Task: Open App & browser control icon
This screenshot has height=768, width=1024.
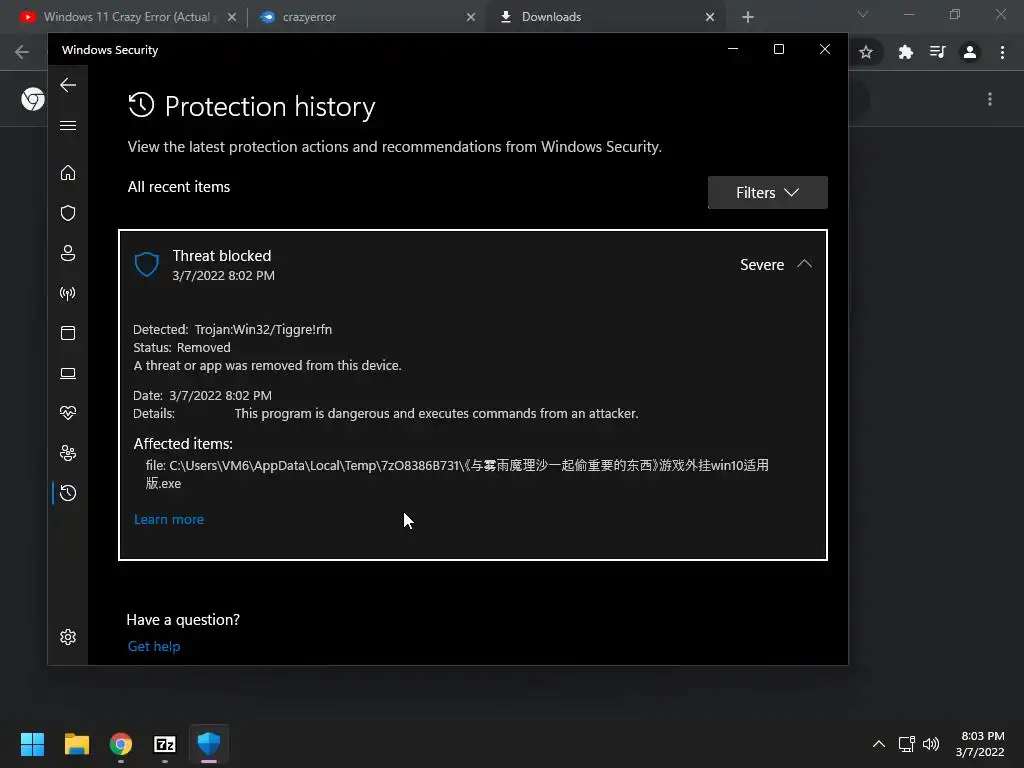Action: pyautogui.click(x=68, y=333)
